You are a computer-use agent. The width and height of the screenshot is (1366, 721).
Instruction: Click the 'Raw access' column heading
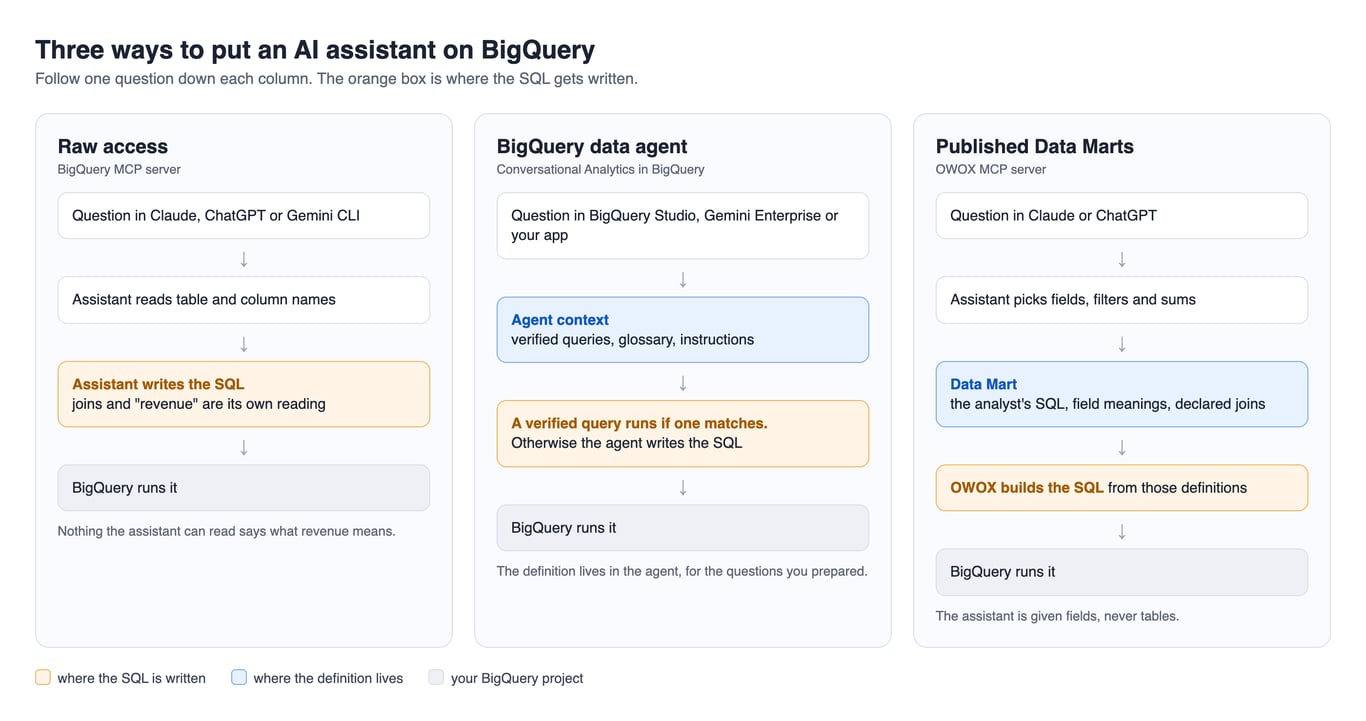pos(113,146)
